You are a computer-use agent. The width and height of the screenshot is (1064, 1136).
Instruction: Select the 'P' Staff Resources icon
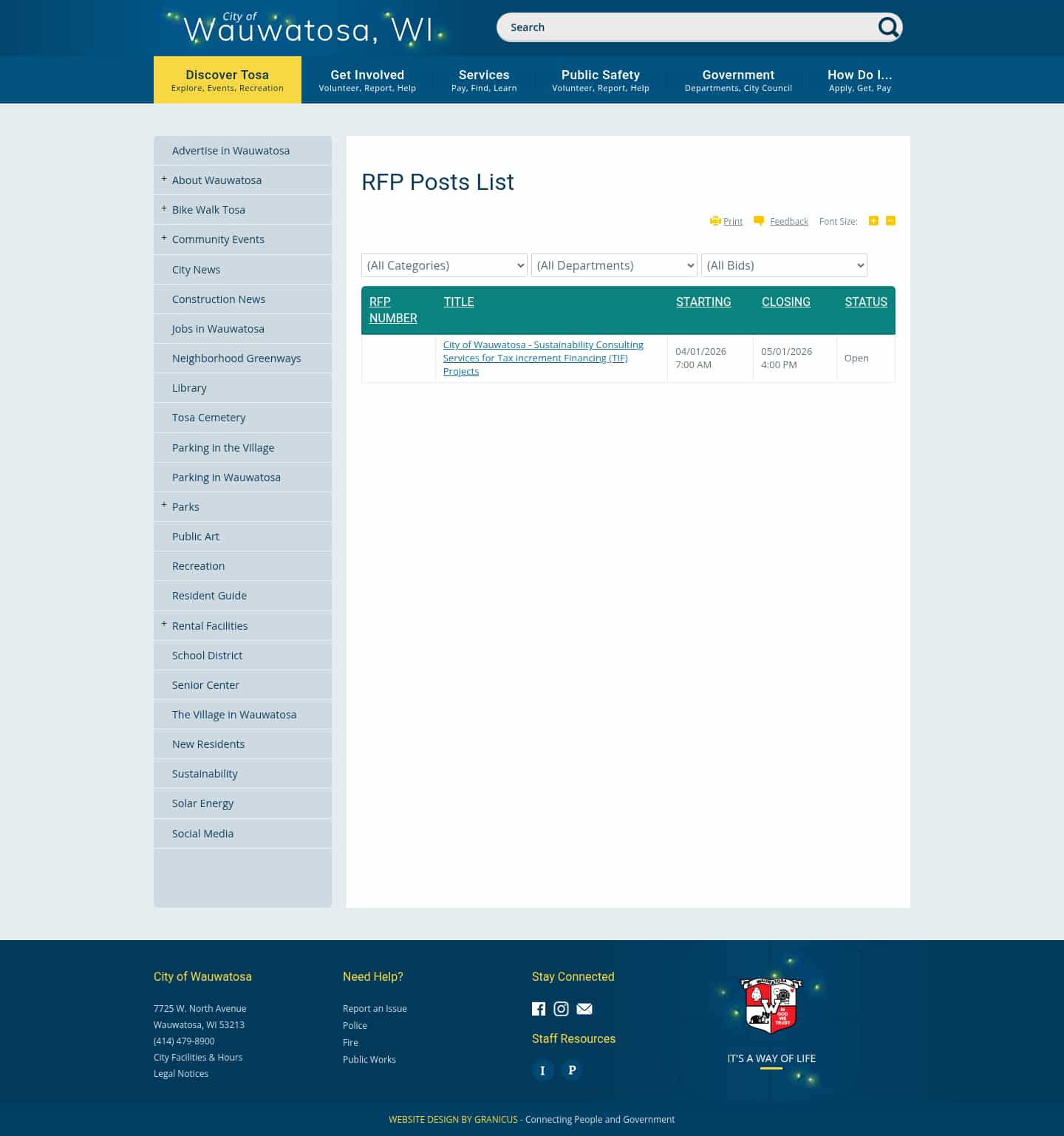[571, 1069]
